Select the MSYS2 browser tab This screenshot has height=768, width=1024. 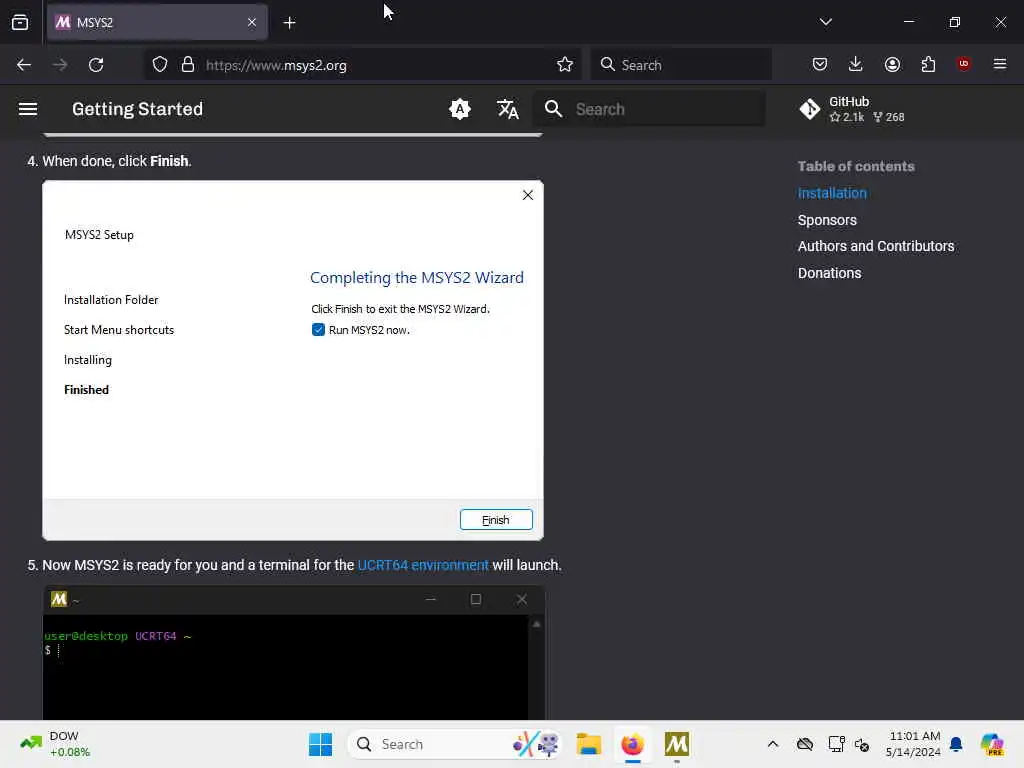(x=157, y=23)
